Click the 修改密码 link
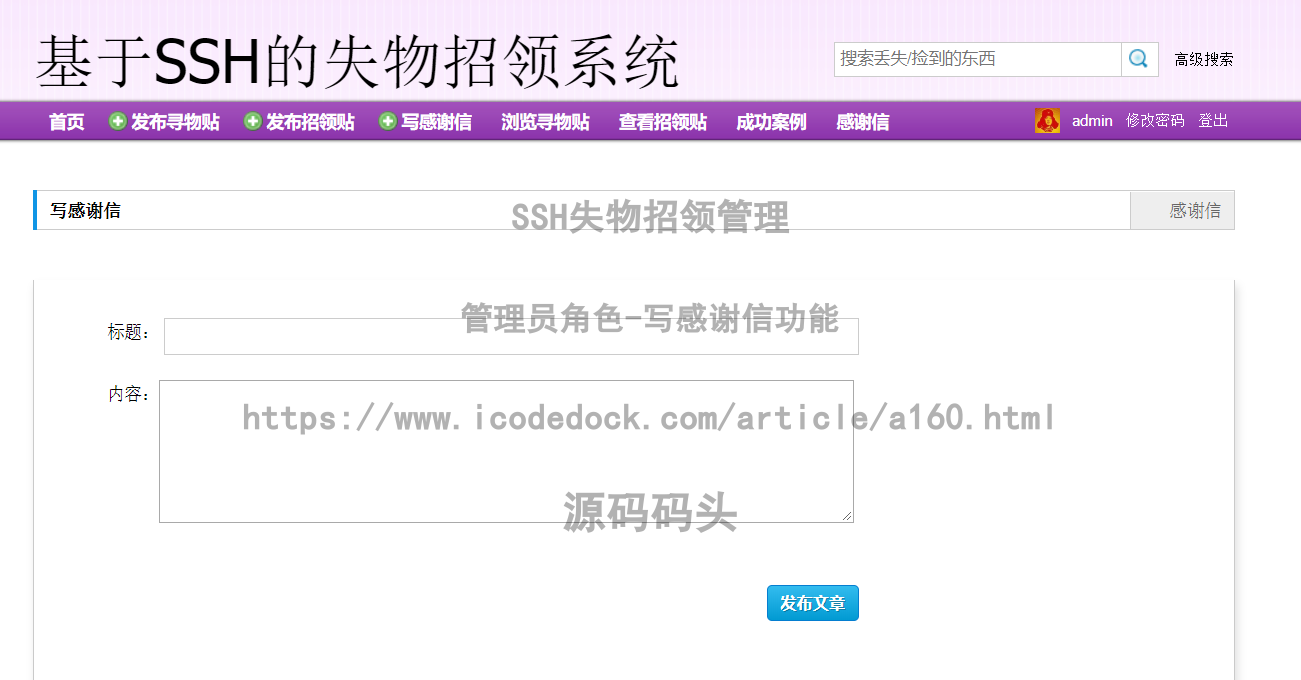This screenshot has width=1301, height=680. pyautogui.click(x=1154, y=120)
